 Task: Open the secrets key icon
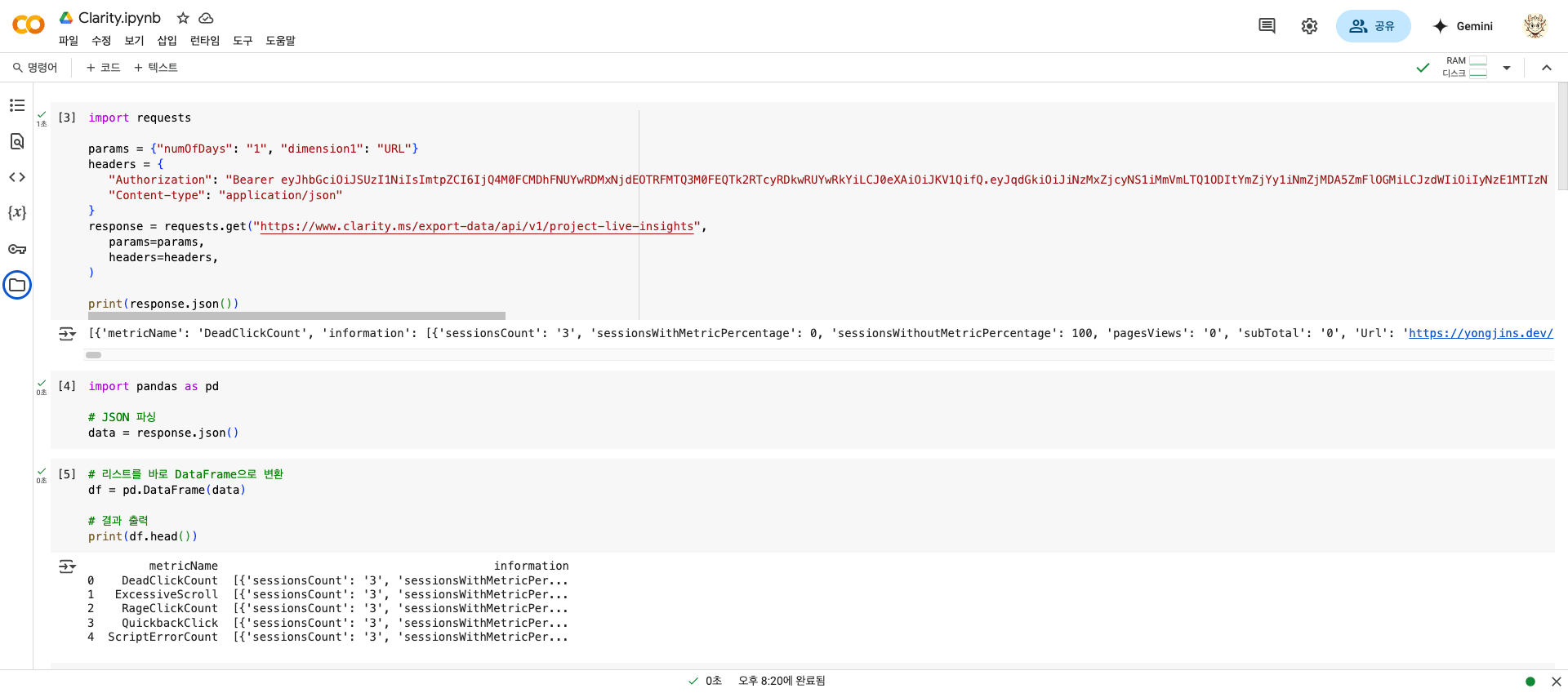tap(17, 249)
